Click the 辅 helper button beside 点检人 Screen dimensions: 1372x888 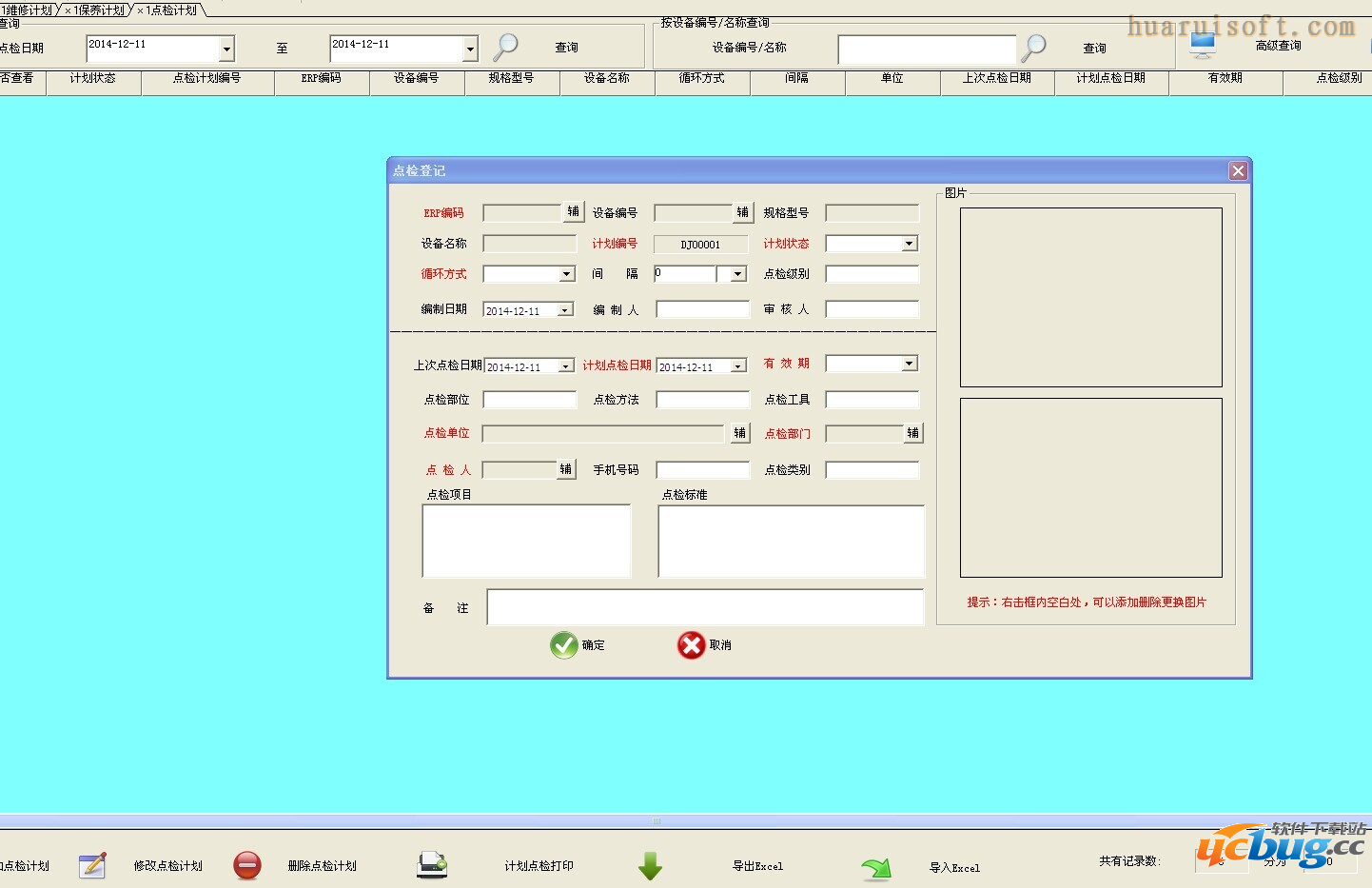[566, 469]
